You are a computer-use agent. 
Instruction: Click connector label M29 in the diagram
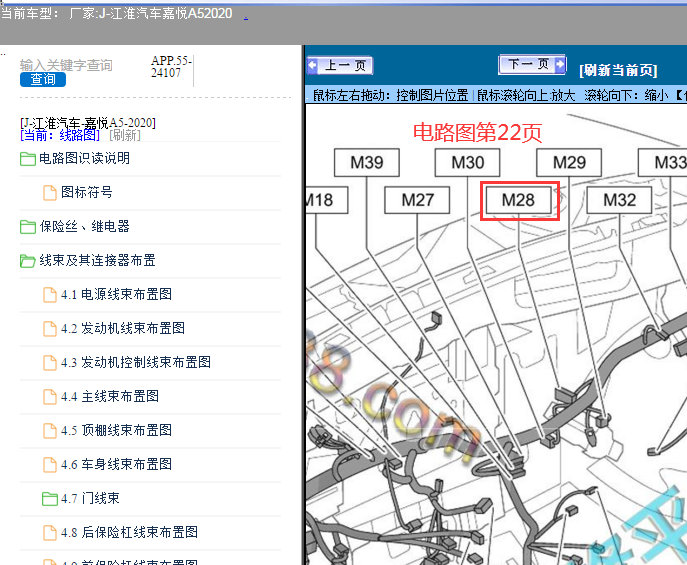pos(569,162)
